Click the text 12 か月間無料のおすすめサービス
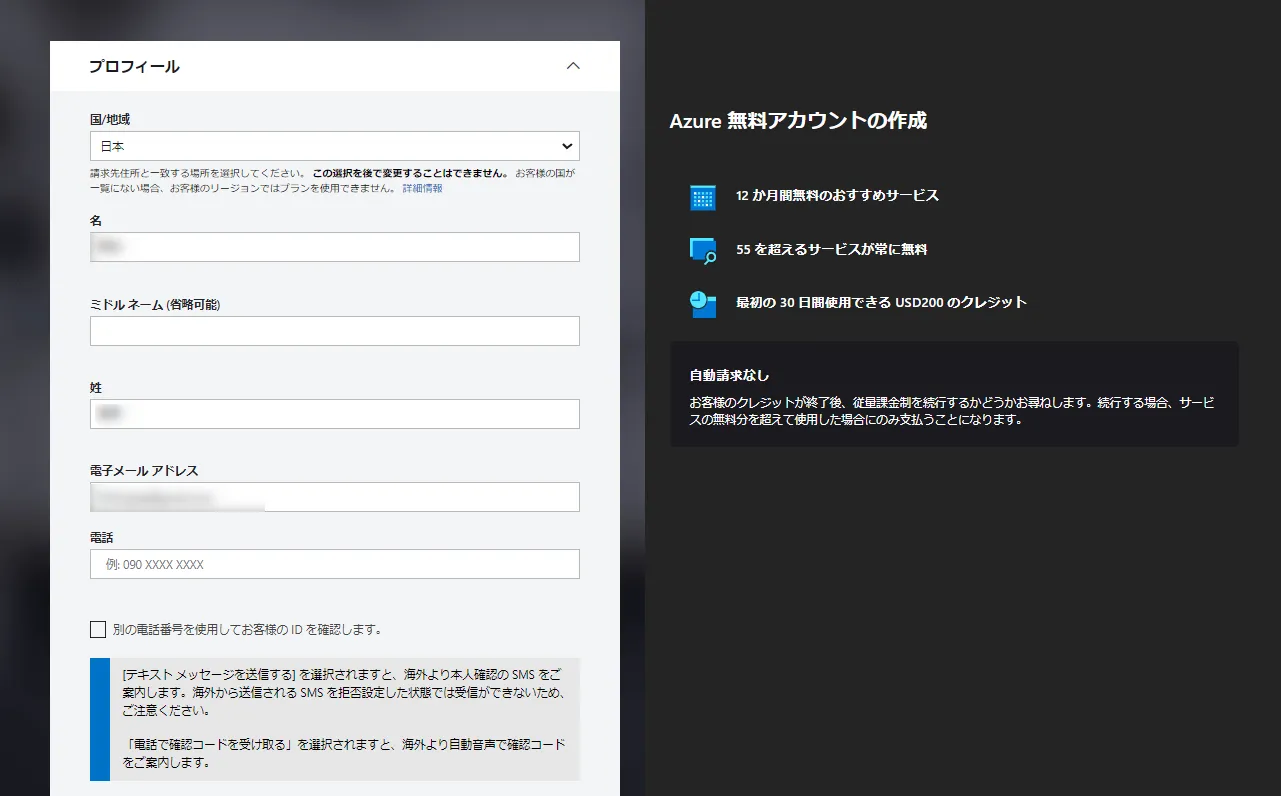1281x796 pixels. [837, 196]
